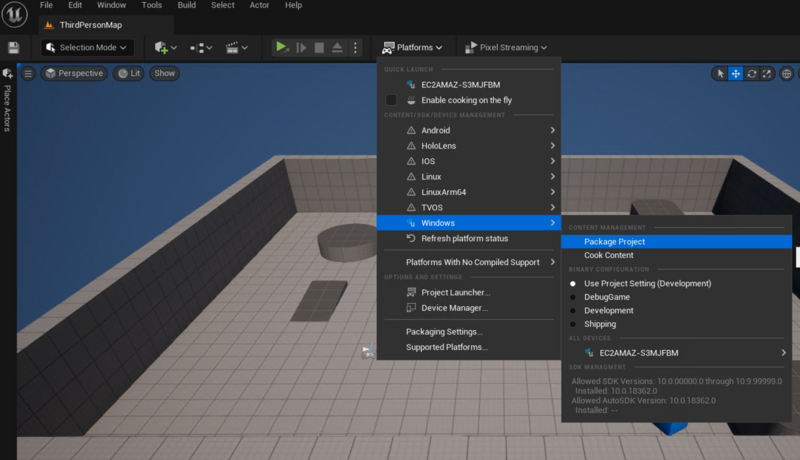Toggle world coordinate system globe icon
The image size is (800, 460).
787,74
